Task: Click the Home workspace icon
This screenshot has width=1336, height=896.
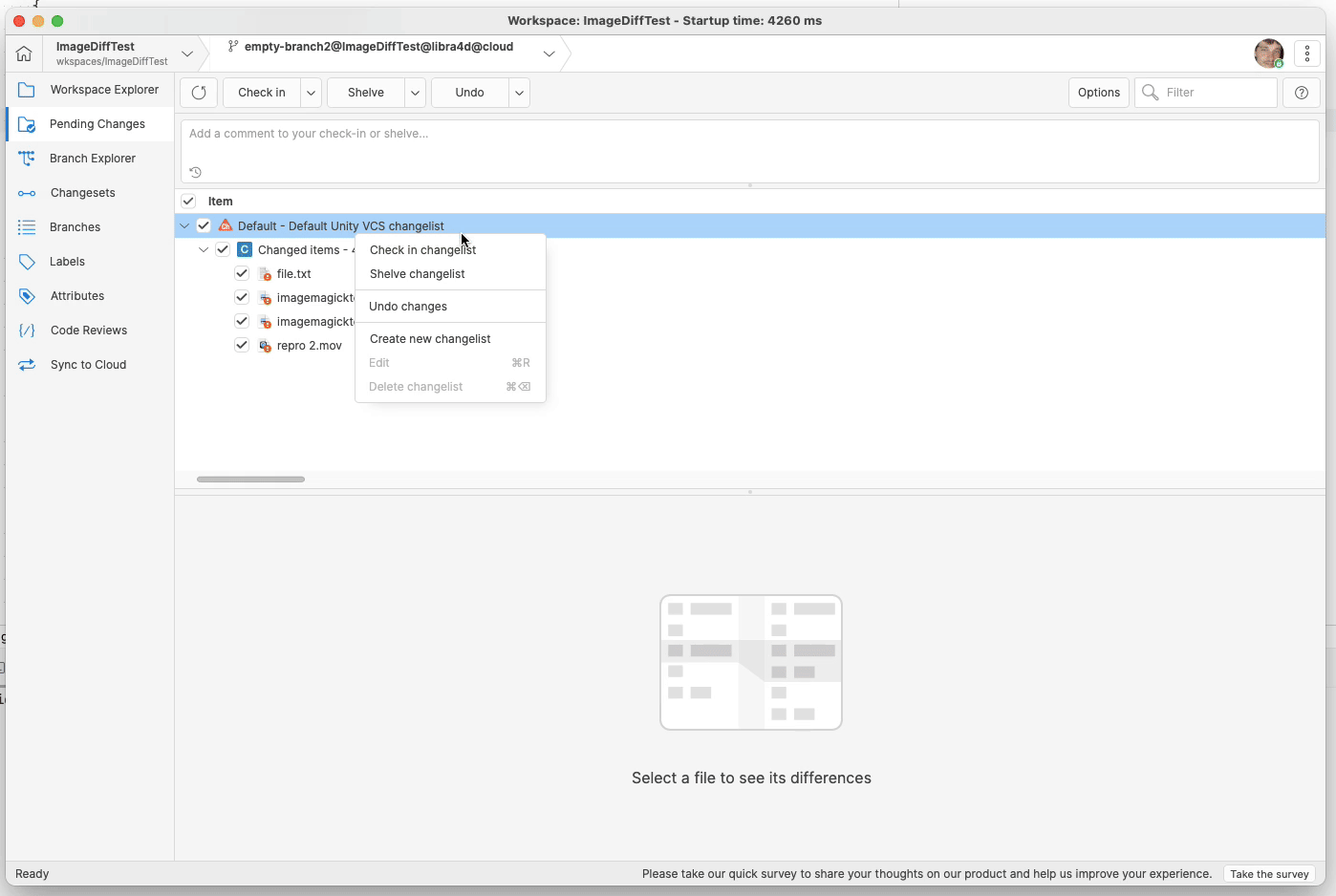Action: [23, 53]
